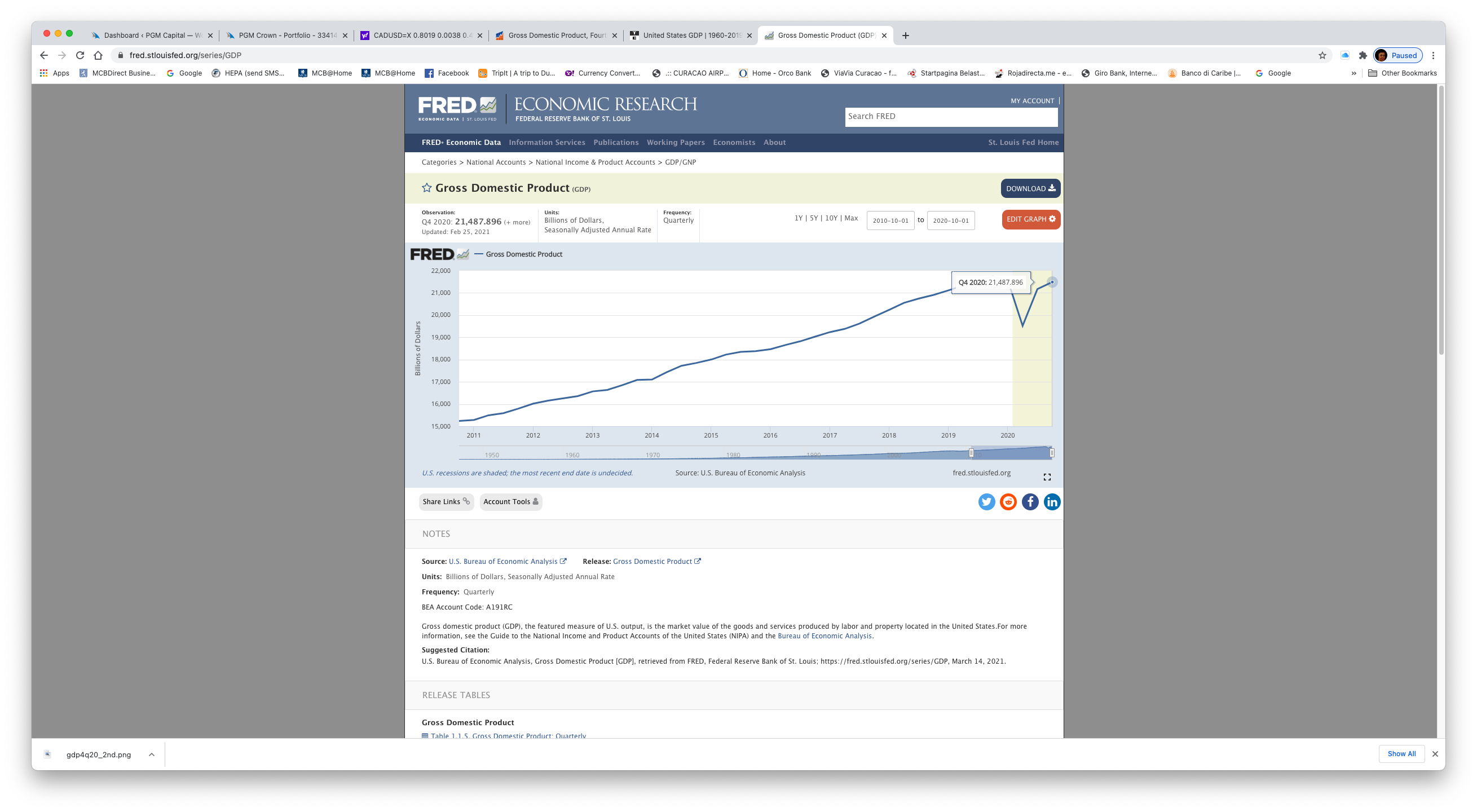Share the graph on Twitter
This screenshot has width=1477, height=812.
(x=986, y=502)
